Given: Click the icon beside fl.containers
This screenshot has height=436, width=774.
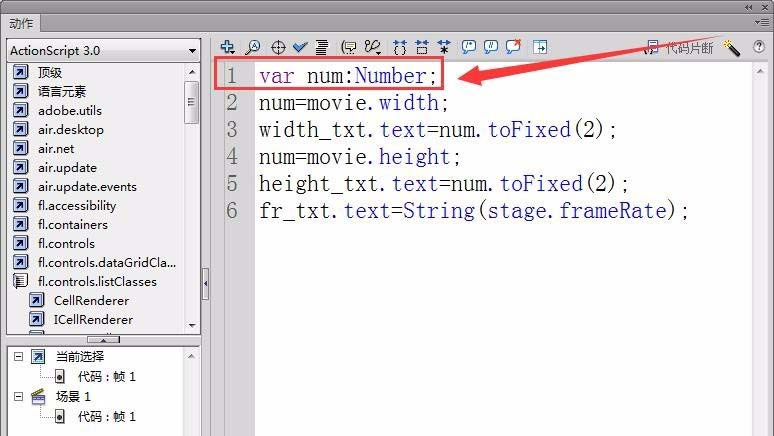Looking at the screenshot, I should tap(20, 224).
